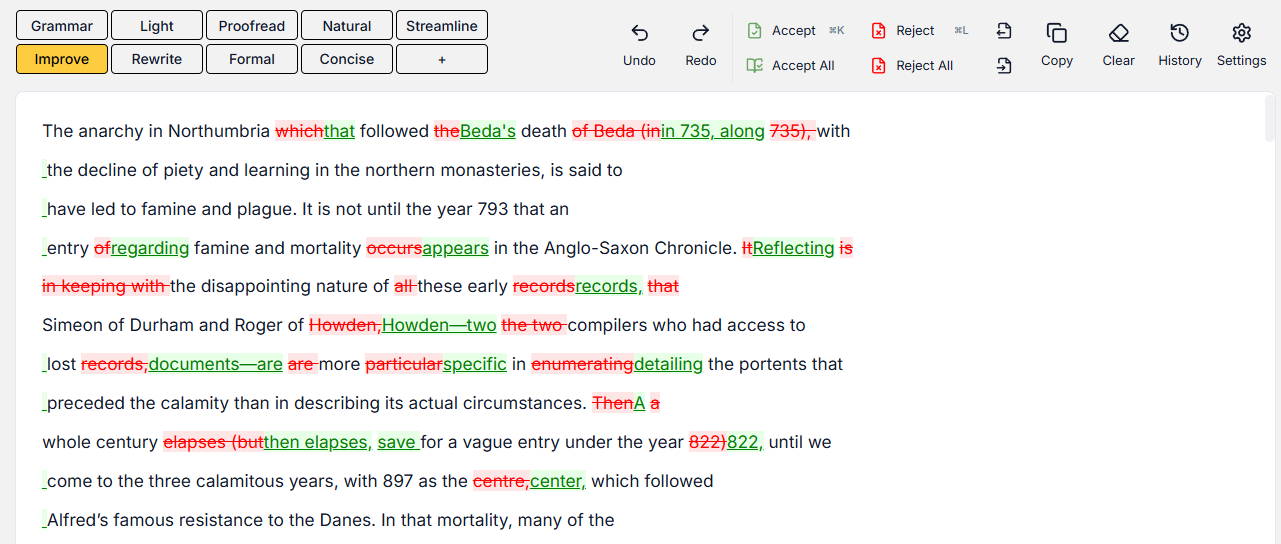Copy the text using the Copy icon
The width and height of the screenshot is (1281, 544).
[x=1056, y=33]
